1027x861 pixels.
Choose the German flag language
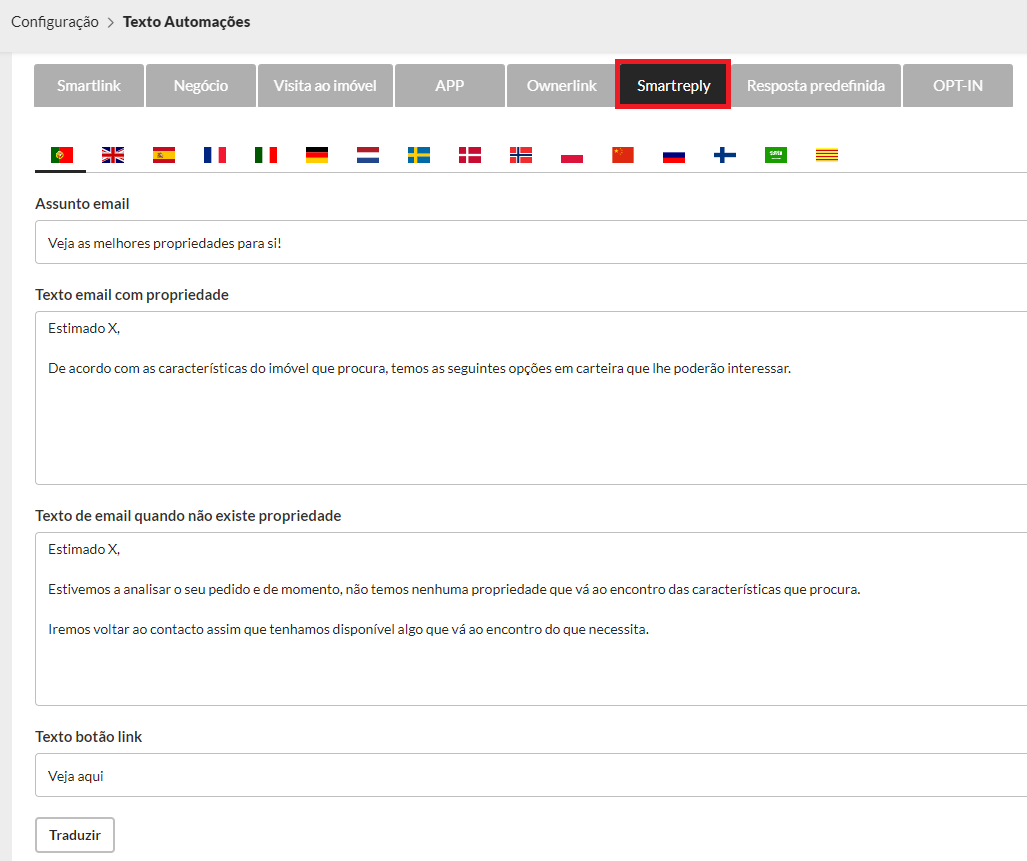coord(317,155)
